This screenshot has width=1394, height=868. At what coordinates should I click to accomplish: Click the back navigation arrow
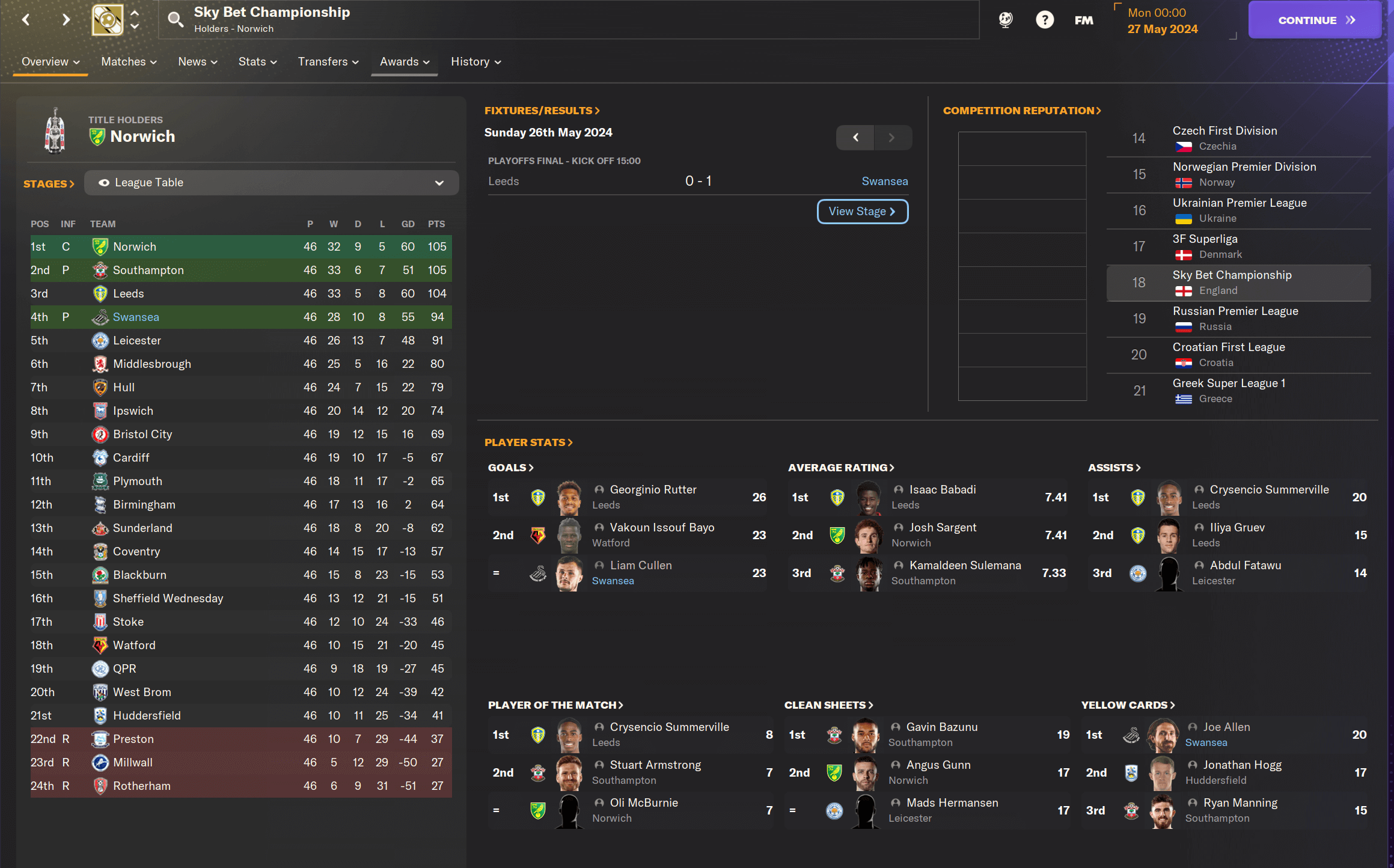pos(26,20)
